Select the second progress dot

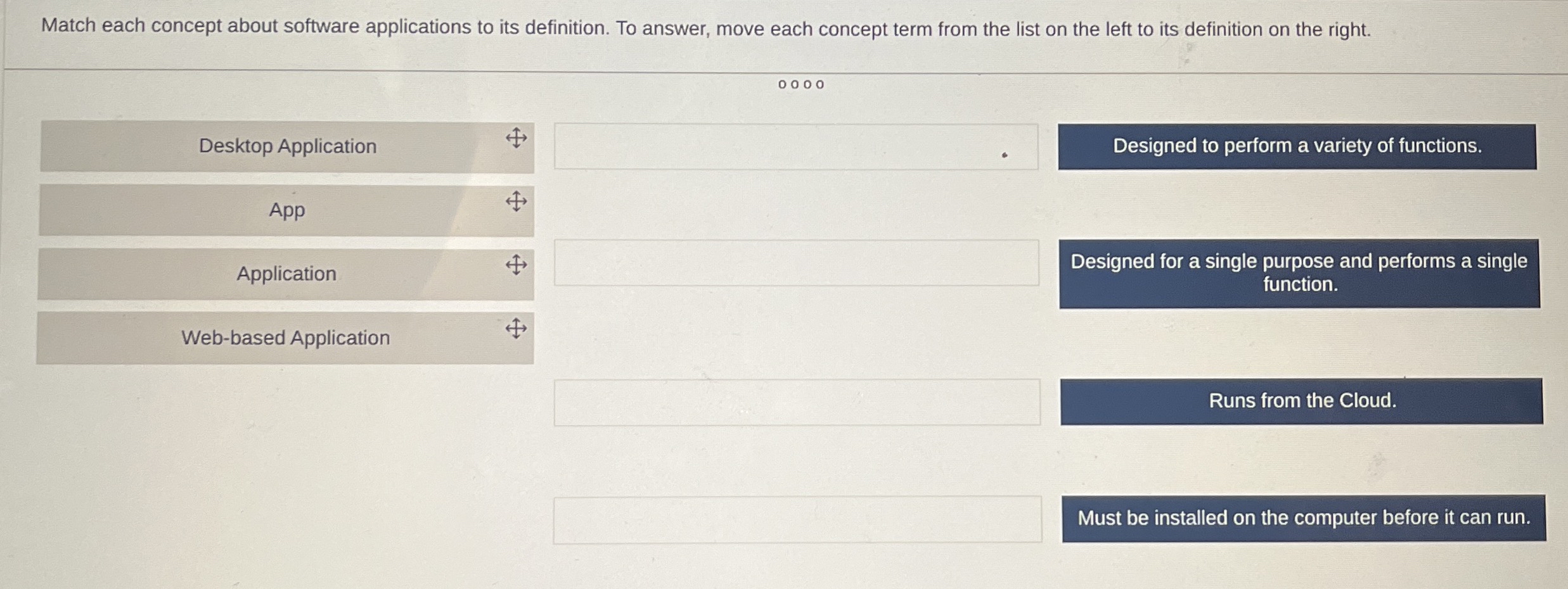(794, 84)
